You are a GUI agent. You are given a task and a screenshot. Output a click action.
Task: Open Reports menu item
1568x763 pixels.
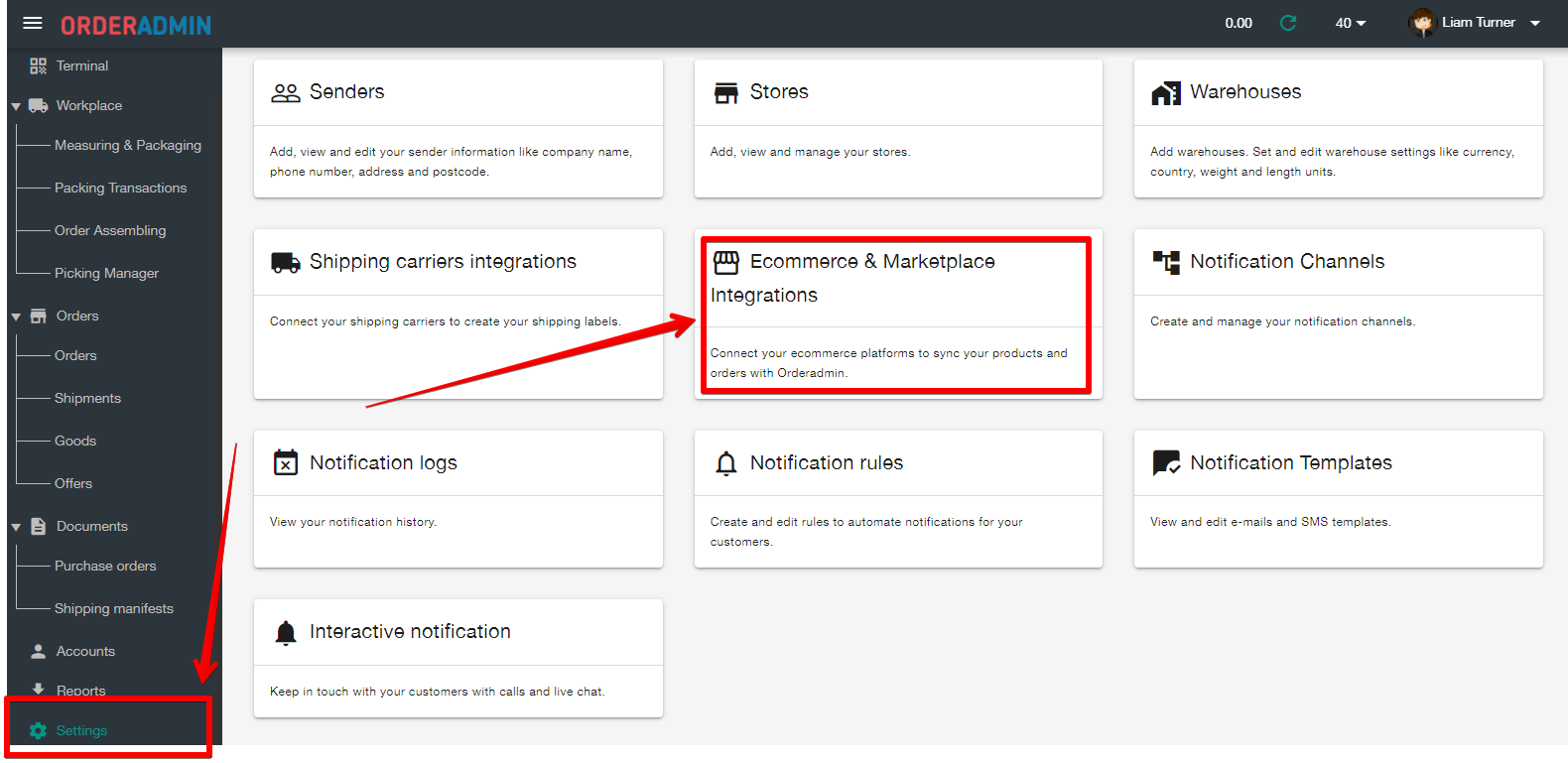[x=81, y=691]
